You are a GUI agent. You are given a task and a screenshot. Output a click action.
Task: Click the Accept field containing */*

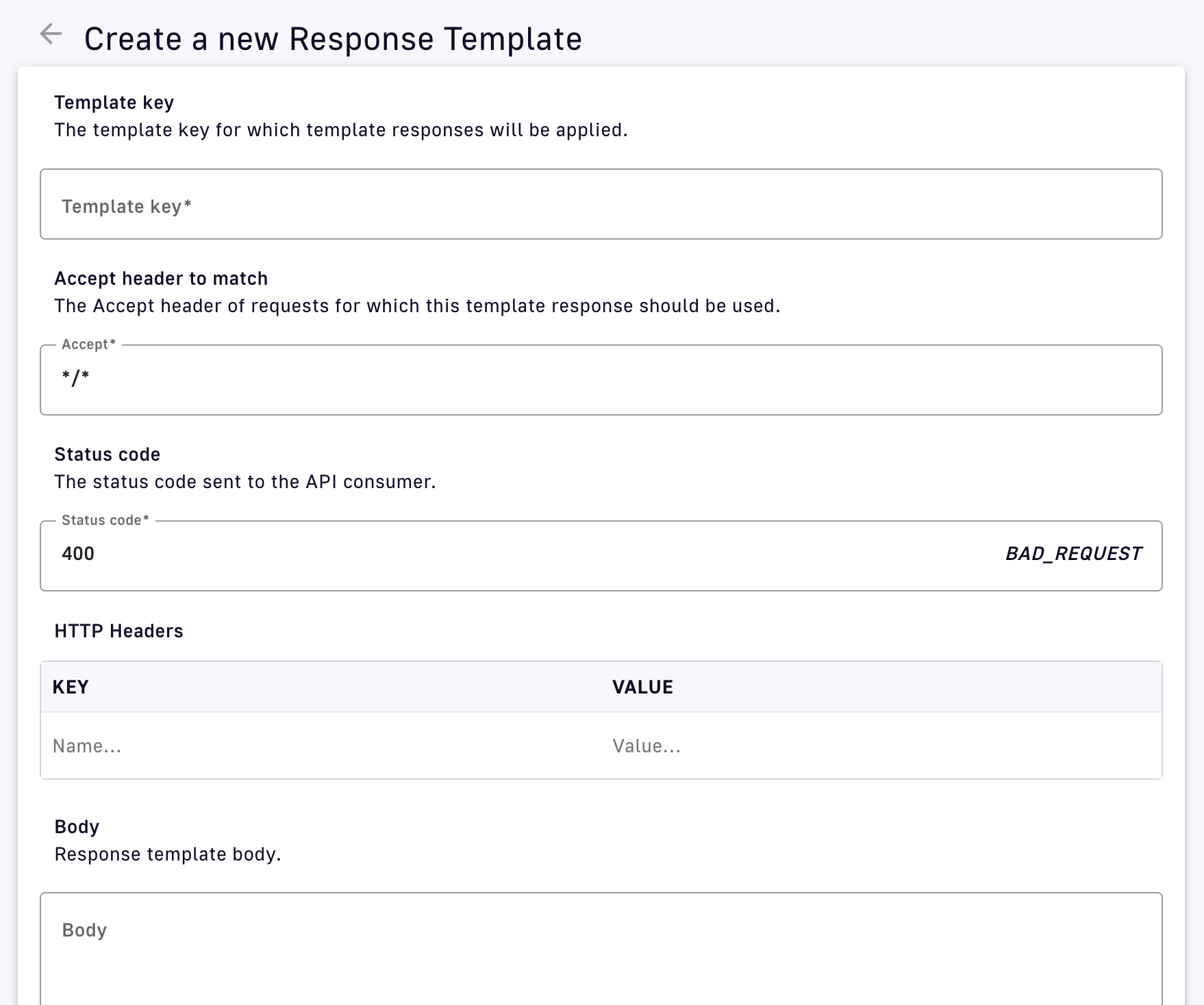[x=601, y=379]
